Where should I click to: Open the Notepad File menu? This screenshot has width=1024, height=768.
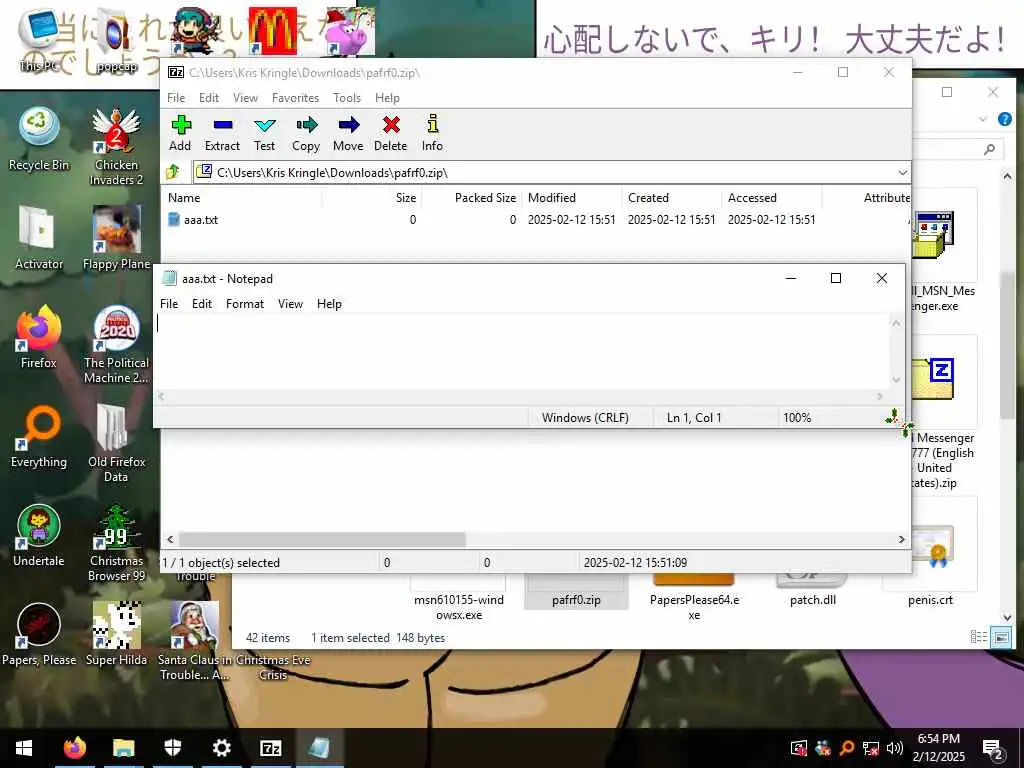(169, 304)
